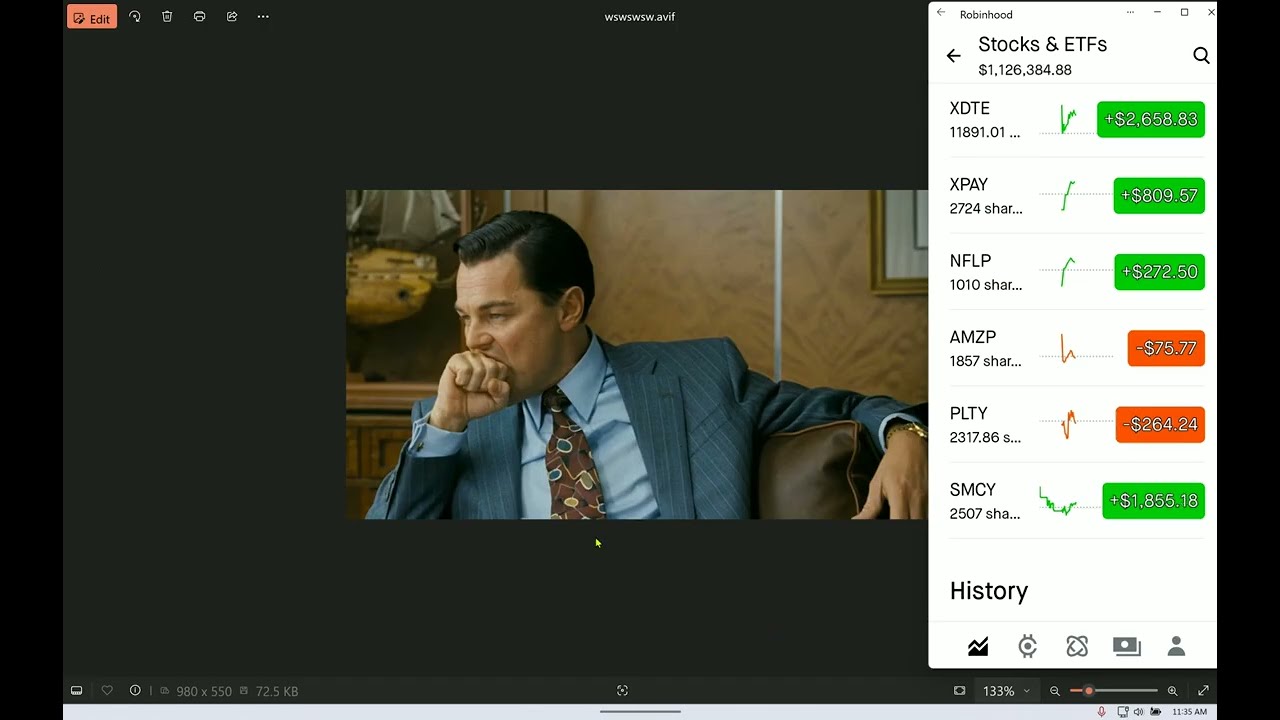
Task: Open the 11:35 AM clock in taskbar
Action: click(1190, 712)
